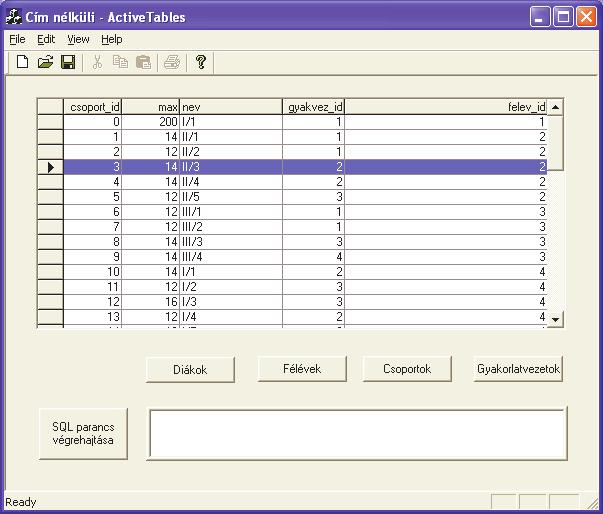Screen dimensions: 603x514
Task: Click gyakvez_id cell in row III/4
Action: click(x=313, y=257)
